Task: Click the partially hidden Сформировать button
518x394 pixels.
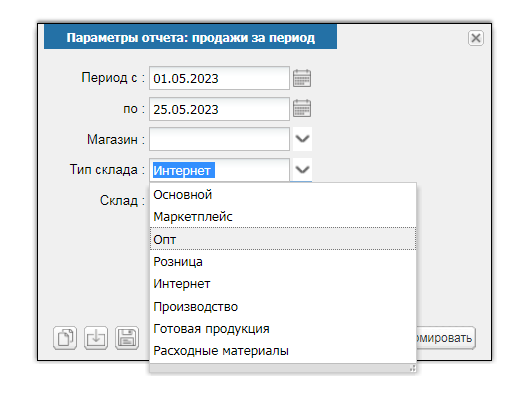Action: point(446,338)
